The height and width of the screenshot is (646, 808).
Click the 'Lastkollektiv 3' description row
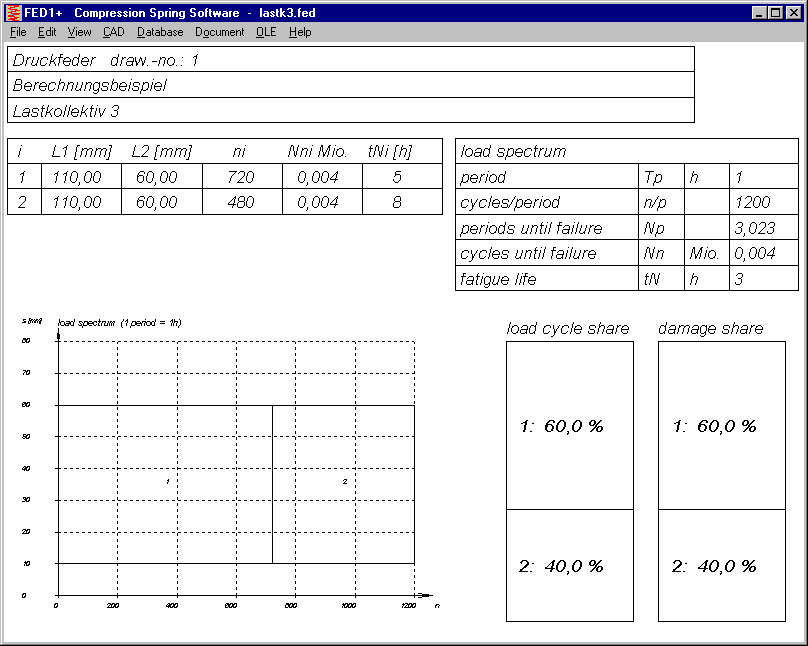point(350,110)
